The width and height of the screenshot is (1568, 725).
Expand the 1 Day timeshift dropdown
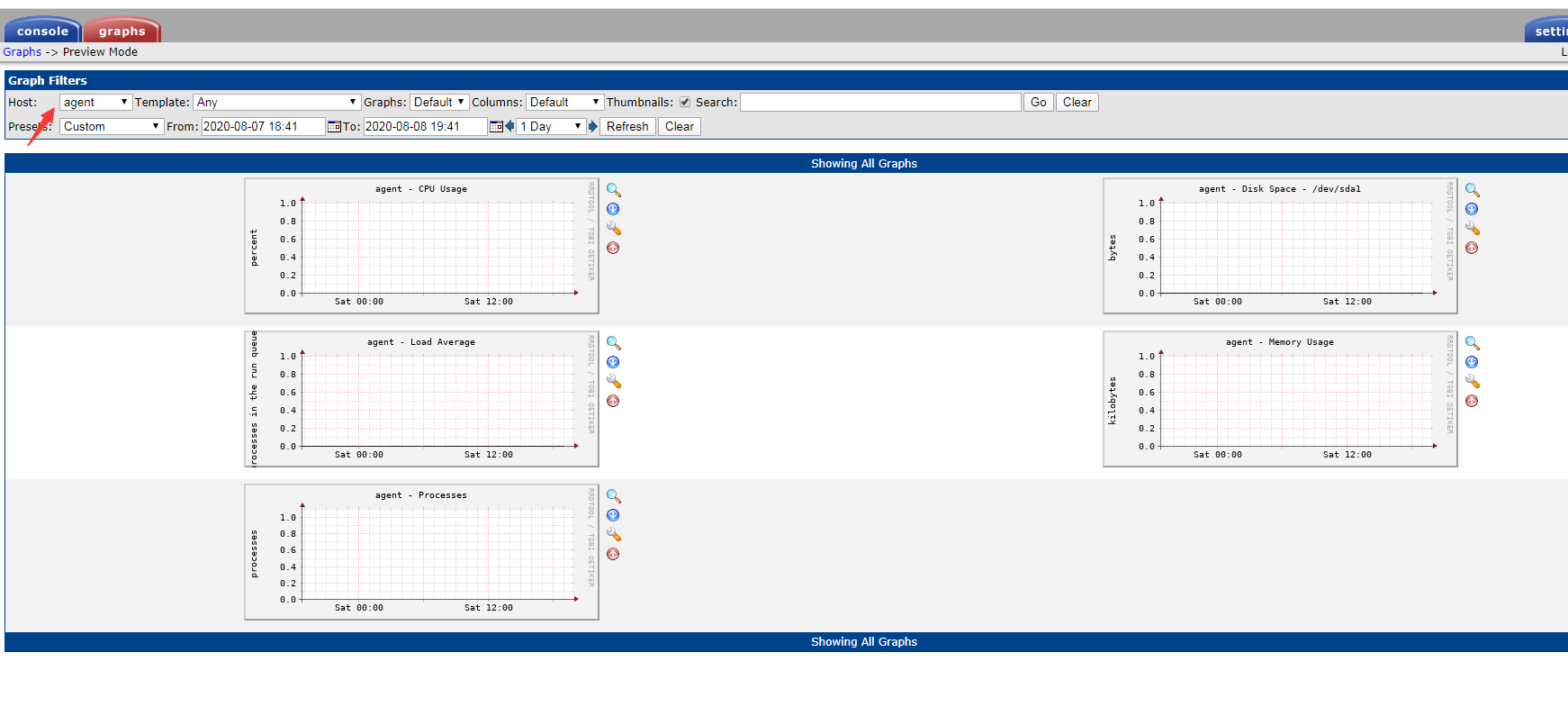551,127
